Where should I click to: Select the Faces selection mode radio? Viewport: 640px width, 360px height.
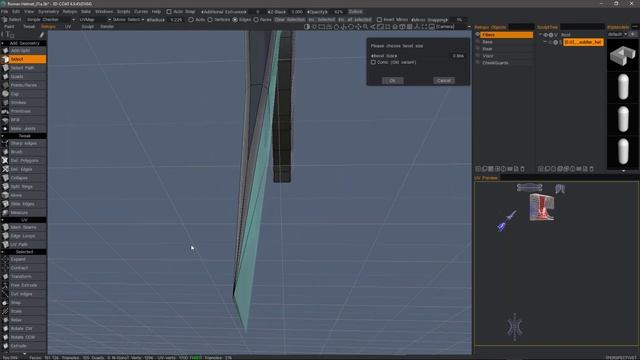[x=256, y=20]
